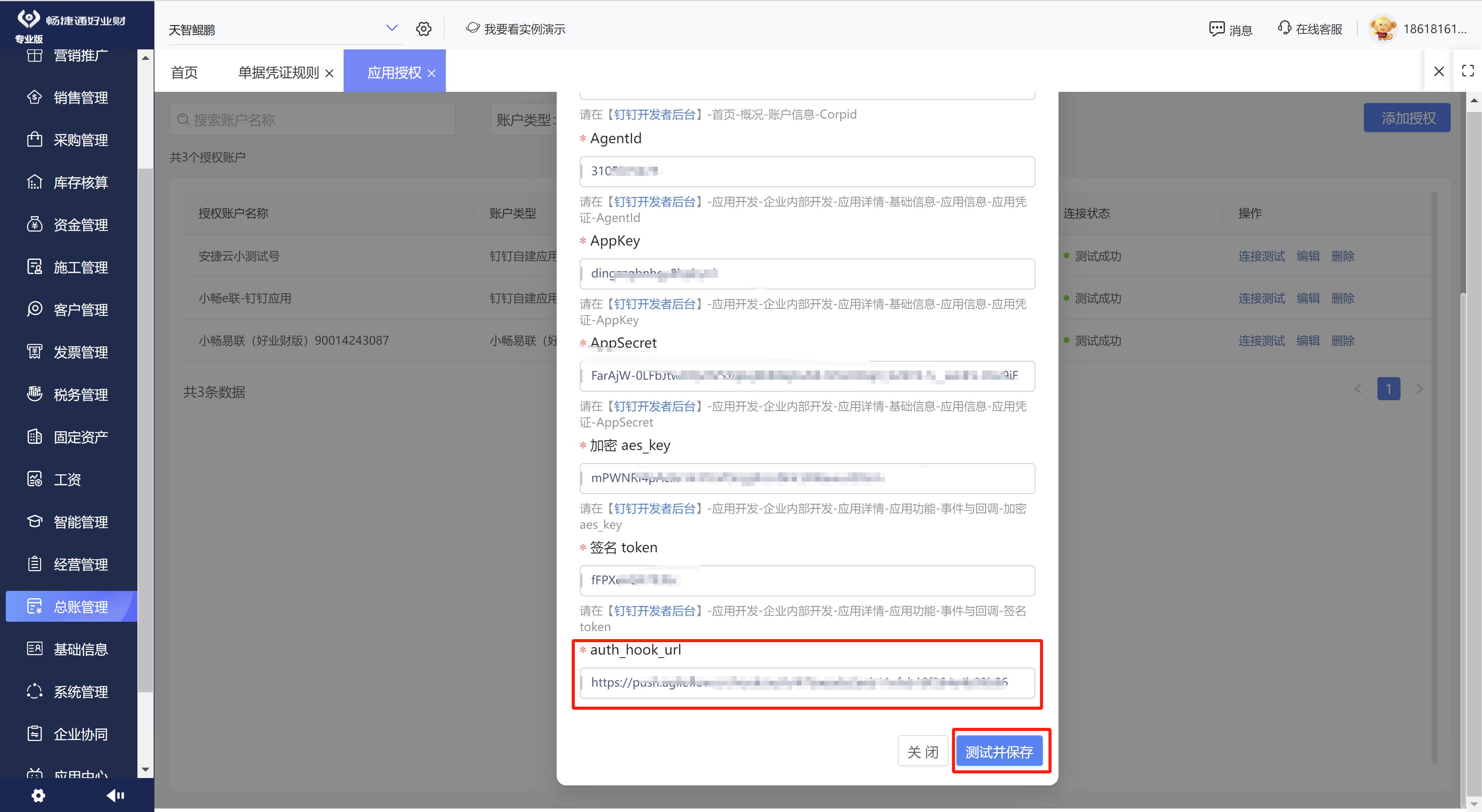Open the 账户类型 filter dropdown

pyautogui.click(x=523, y=120)
